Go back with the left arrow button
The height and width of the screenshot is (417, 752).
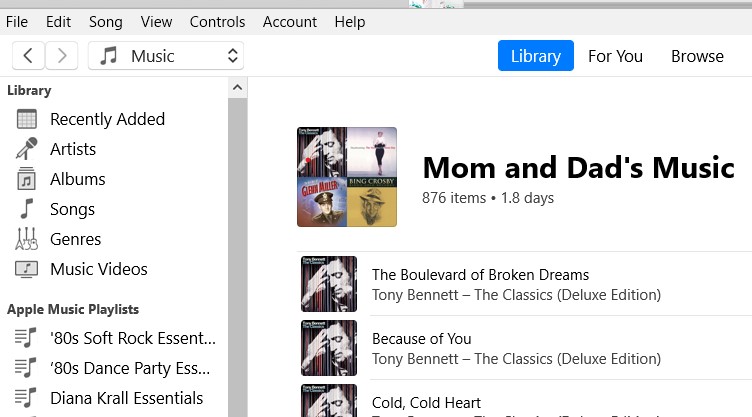(x=28, y=56)
